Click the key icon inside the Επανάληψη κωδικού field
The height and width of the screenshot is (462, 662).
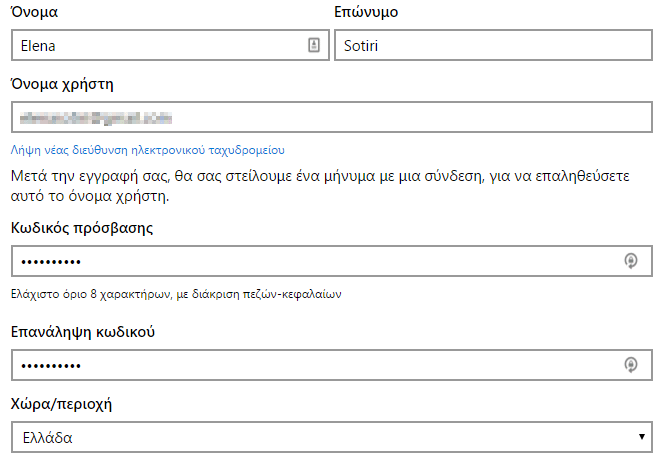(x=631, y=364)
